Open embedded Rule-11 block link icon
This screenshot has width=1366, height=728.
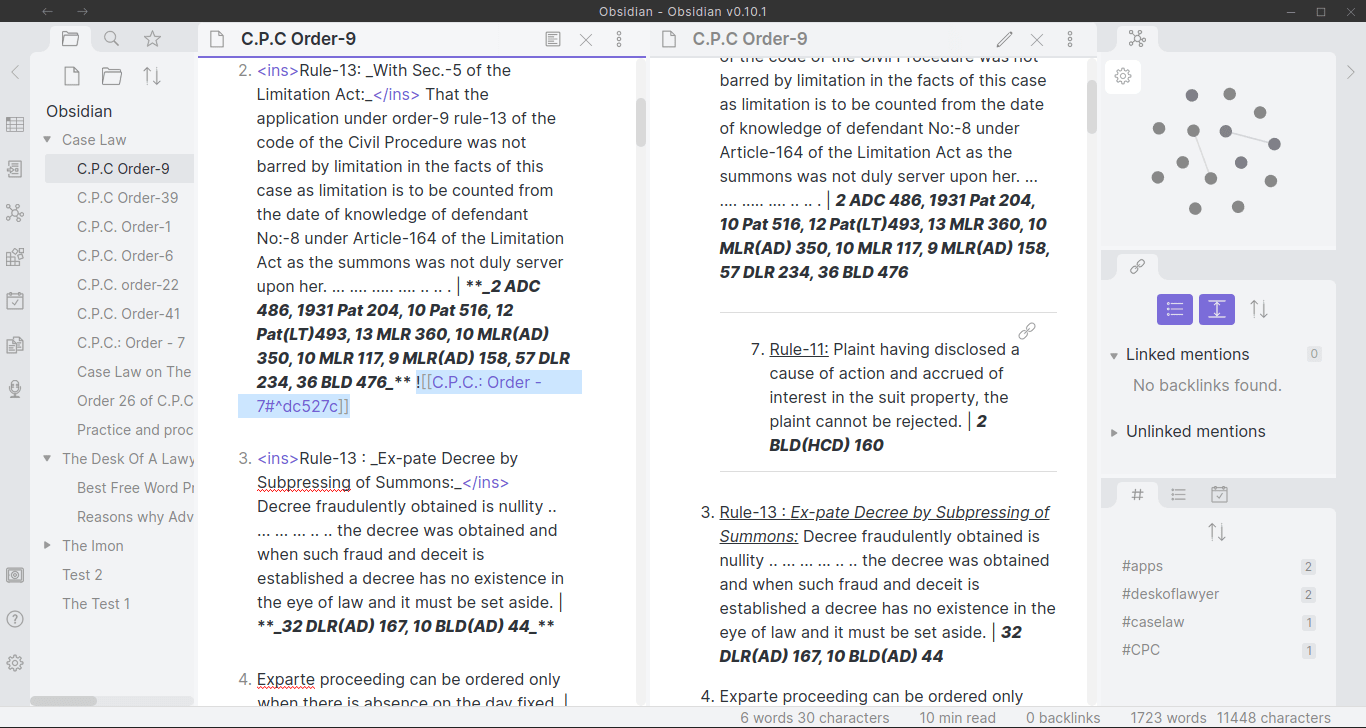click(1027, 331)
